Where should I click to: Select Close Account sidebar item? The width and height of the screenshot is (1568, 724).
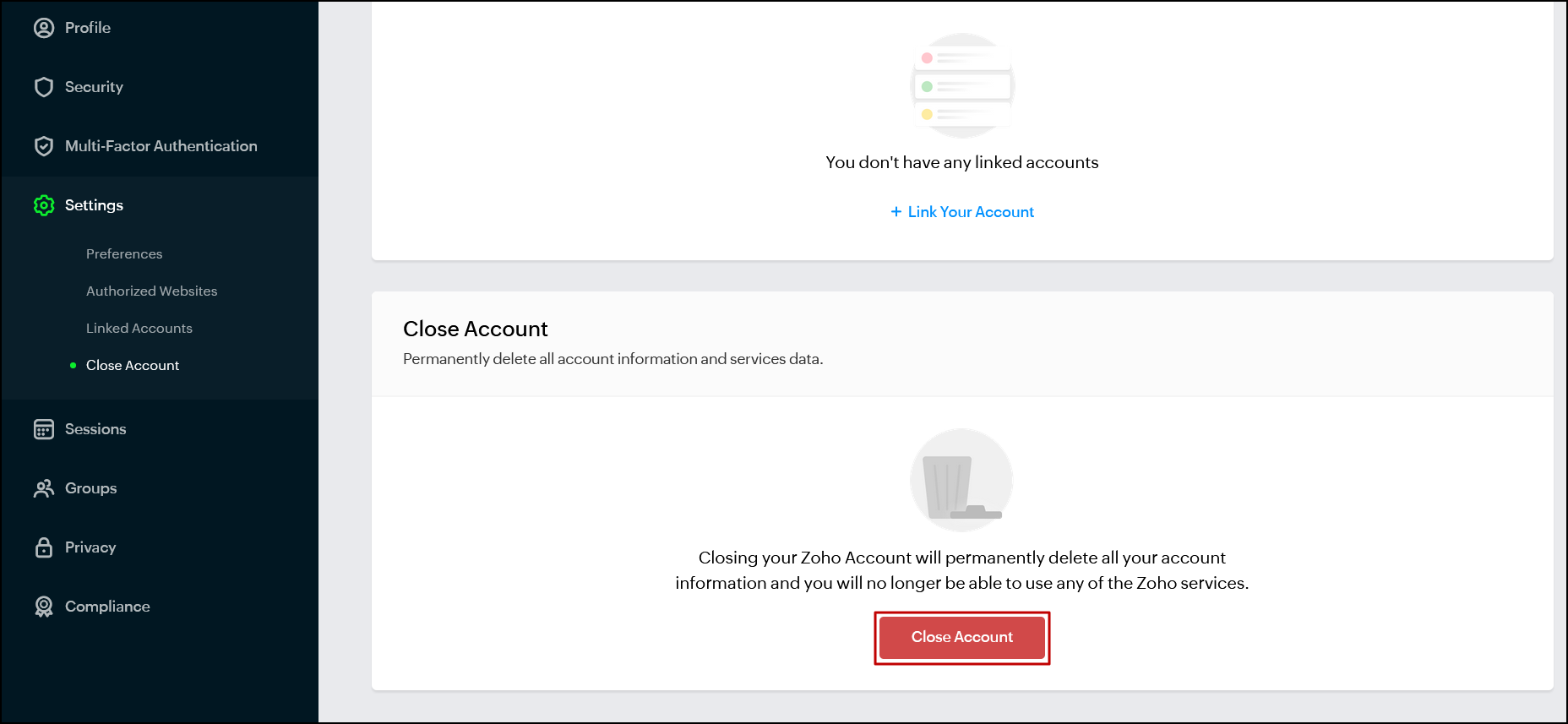click(x=133, y=365)
